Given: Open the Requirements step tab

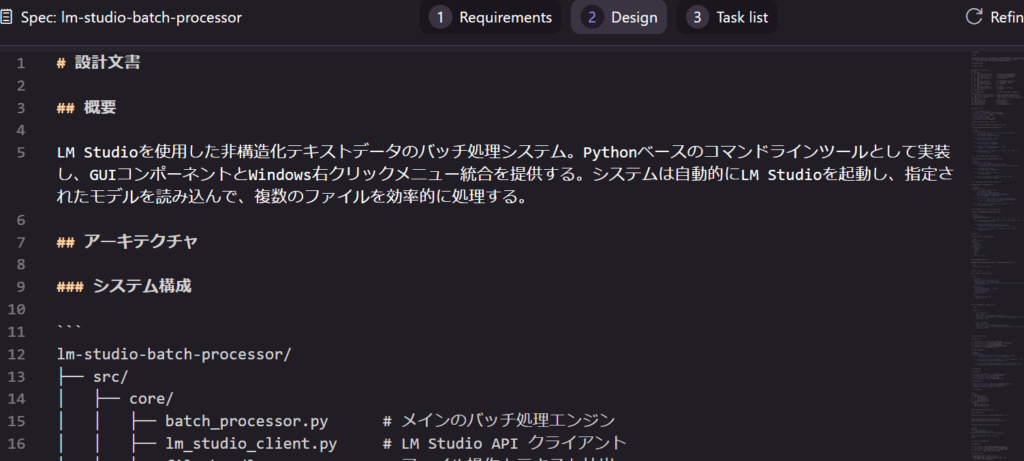Looking at the screenshot, I should point(490,17).
